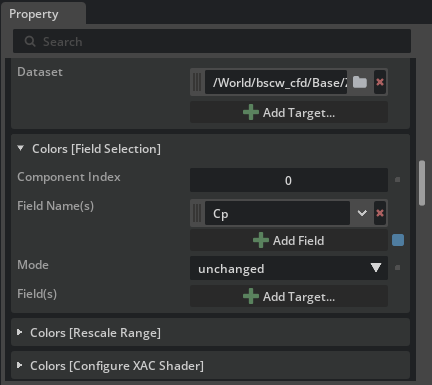Remove the Cp field with red X

tap(380, 213)
